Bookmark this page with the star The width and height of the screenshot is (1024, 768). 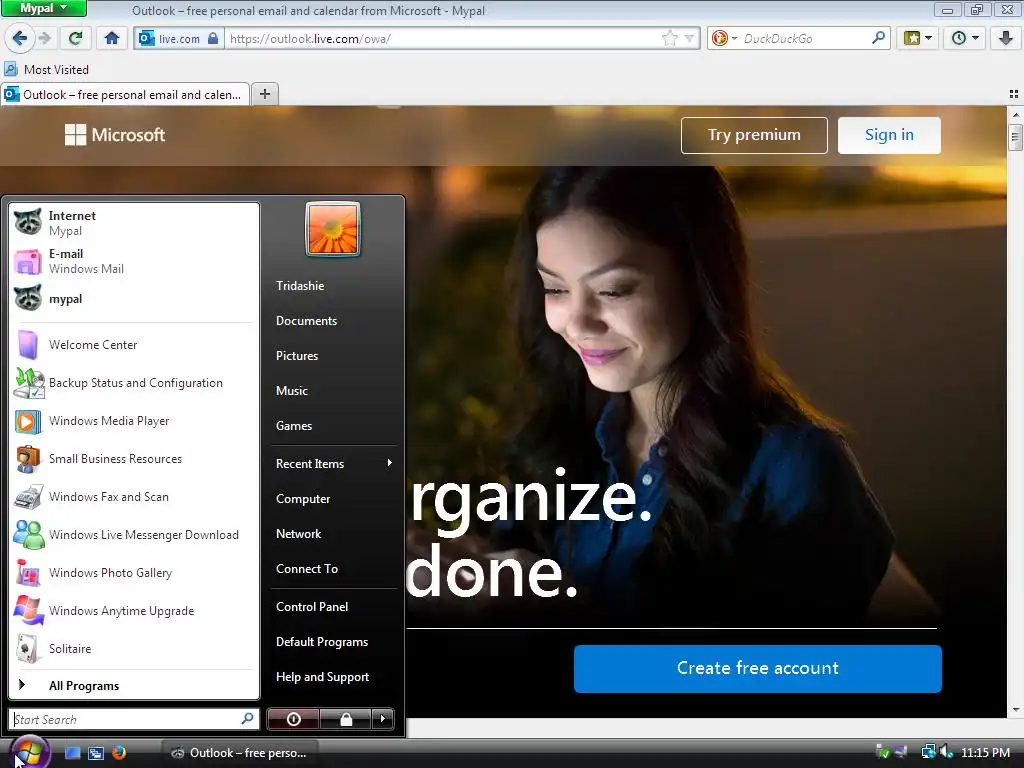point(669,39)
